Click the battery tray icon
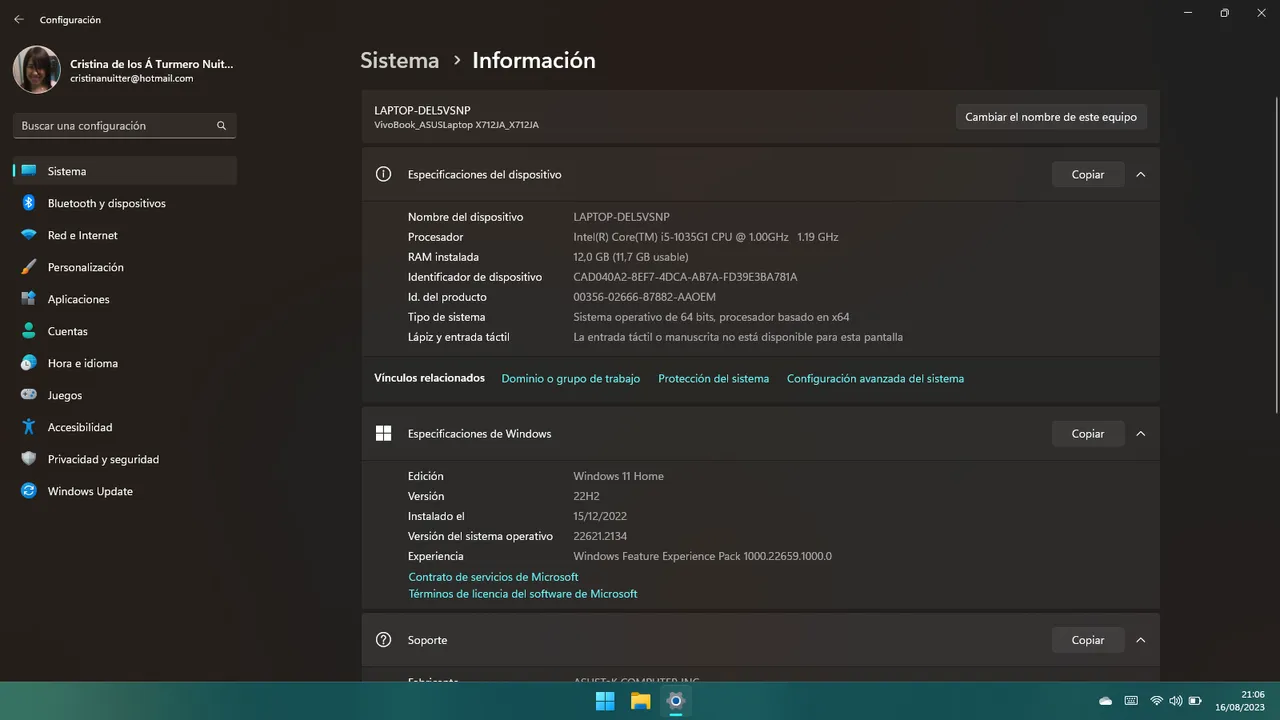1280x720 pixels. click(x=1195, y=701)
